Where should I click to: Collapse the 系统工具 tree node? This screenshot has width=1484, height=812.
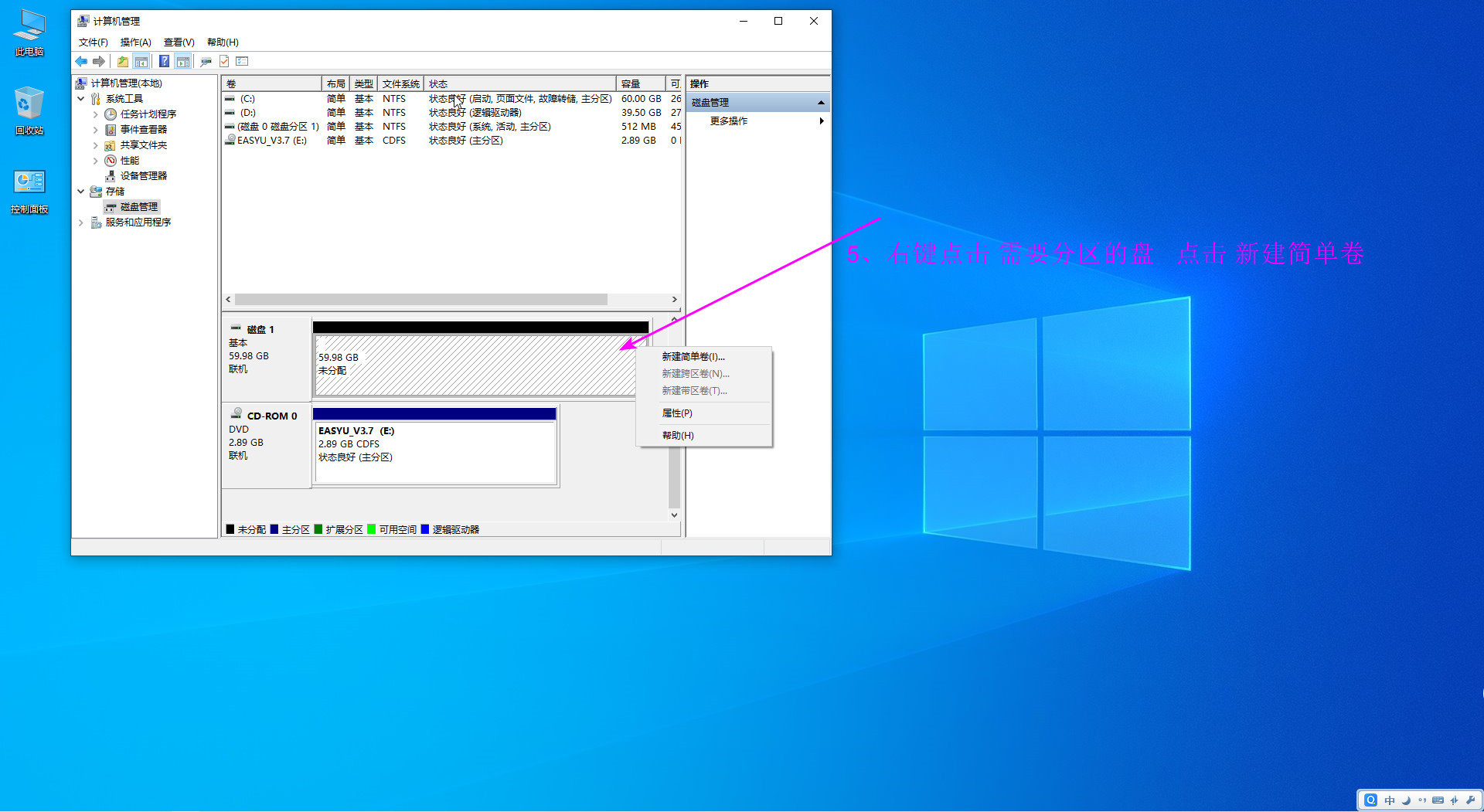(81, 99)
